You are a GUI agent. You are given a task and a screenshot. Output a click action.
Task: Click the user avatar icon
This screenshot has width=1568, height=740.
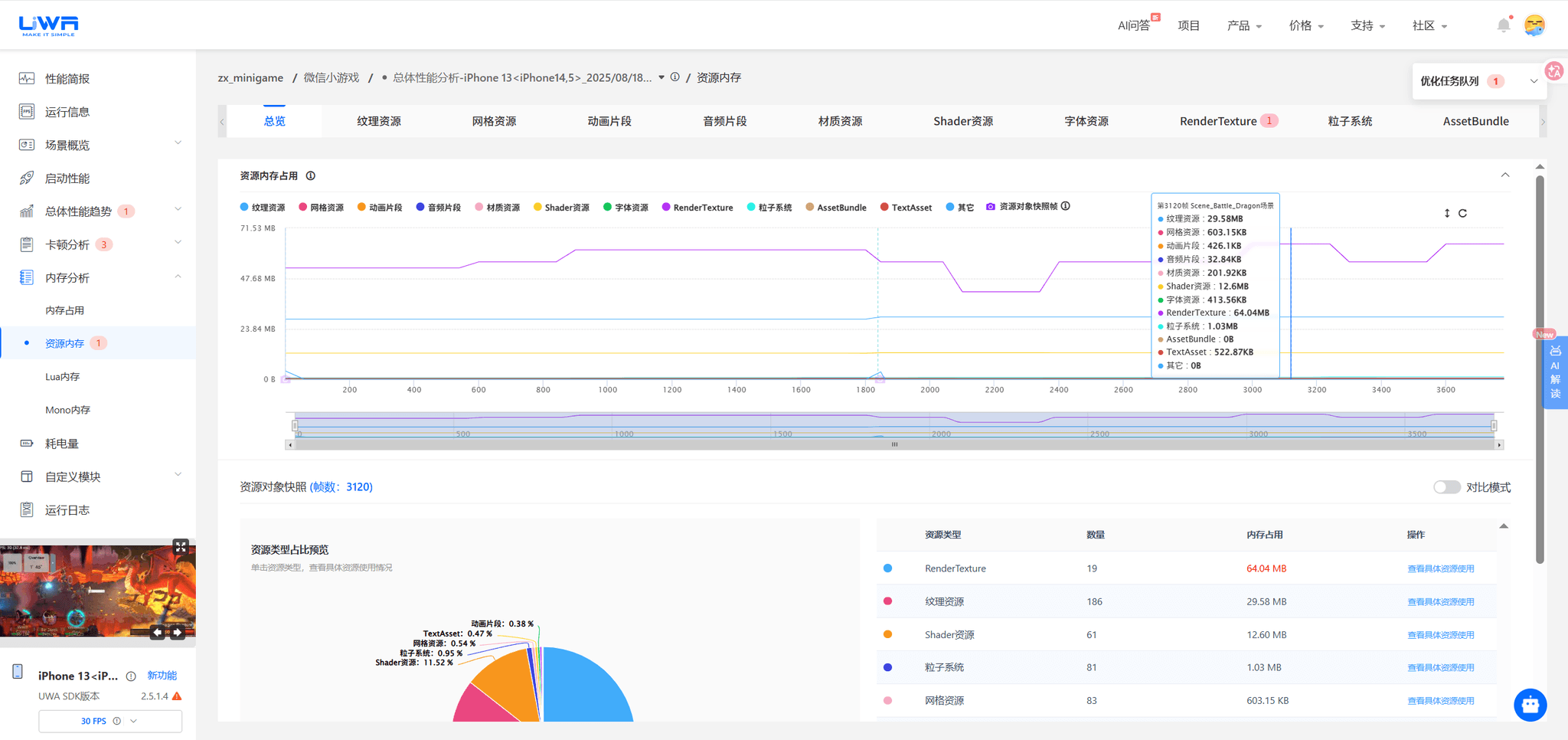point(1534,25)
